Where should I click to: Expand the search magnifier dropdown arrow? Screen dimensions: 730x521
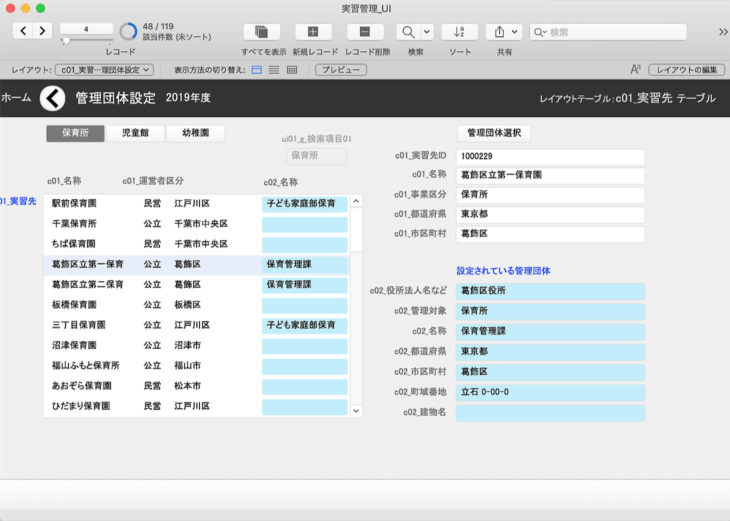pyautogui.click(x=427, y=32)
